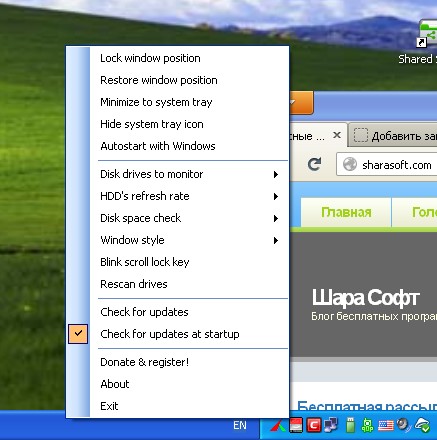This screenshot has height=440, width=437.
Task: Click the red disk drive tray icon
Action: pyautogui.click(x=296, y=426)
